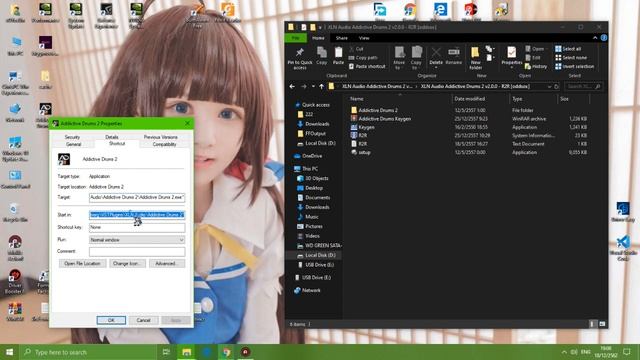The height and width of the screenshot is (360, 640).
Task: Click the Refresh button beside address bar
Action: tap(556, 87)
